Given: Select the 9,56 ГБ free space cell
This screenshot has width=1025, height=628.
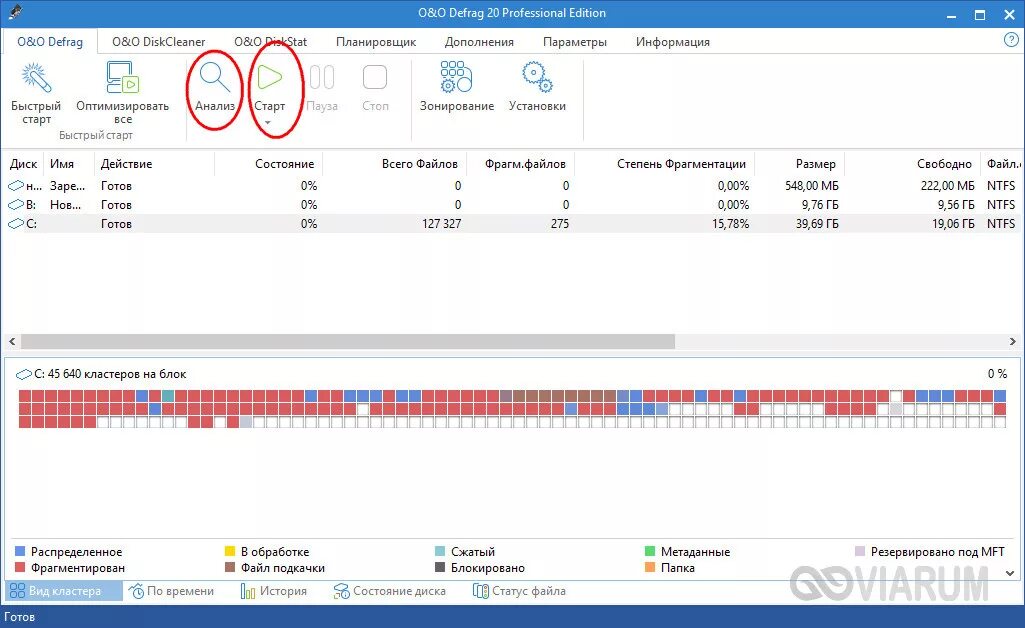Looking at the screenshot, I should [956, 205].
